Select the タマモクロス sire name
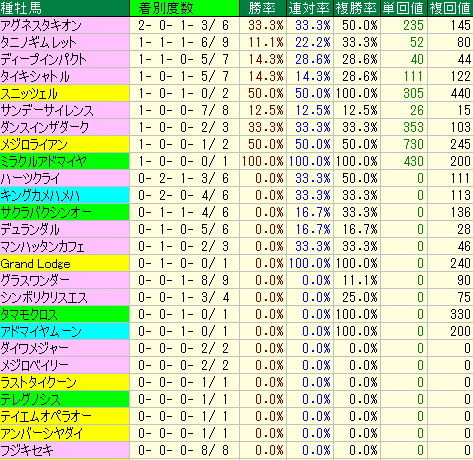Screen dimensions: 473x460 (29, 314)
